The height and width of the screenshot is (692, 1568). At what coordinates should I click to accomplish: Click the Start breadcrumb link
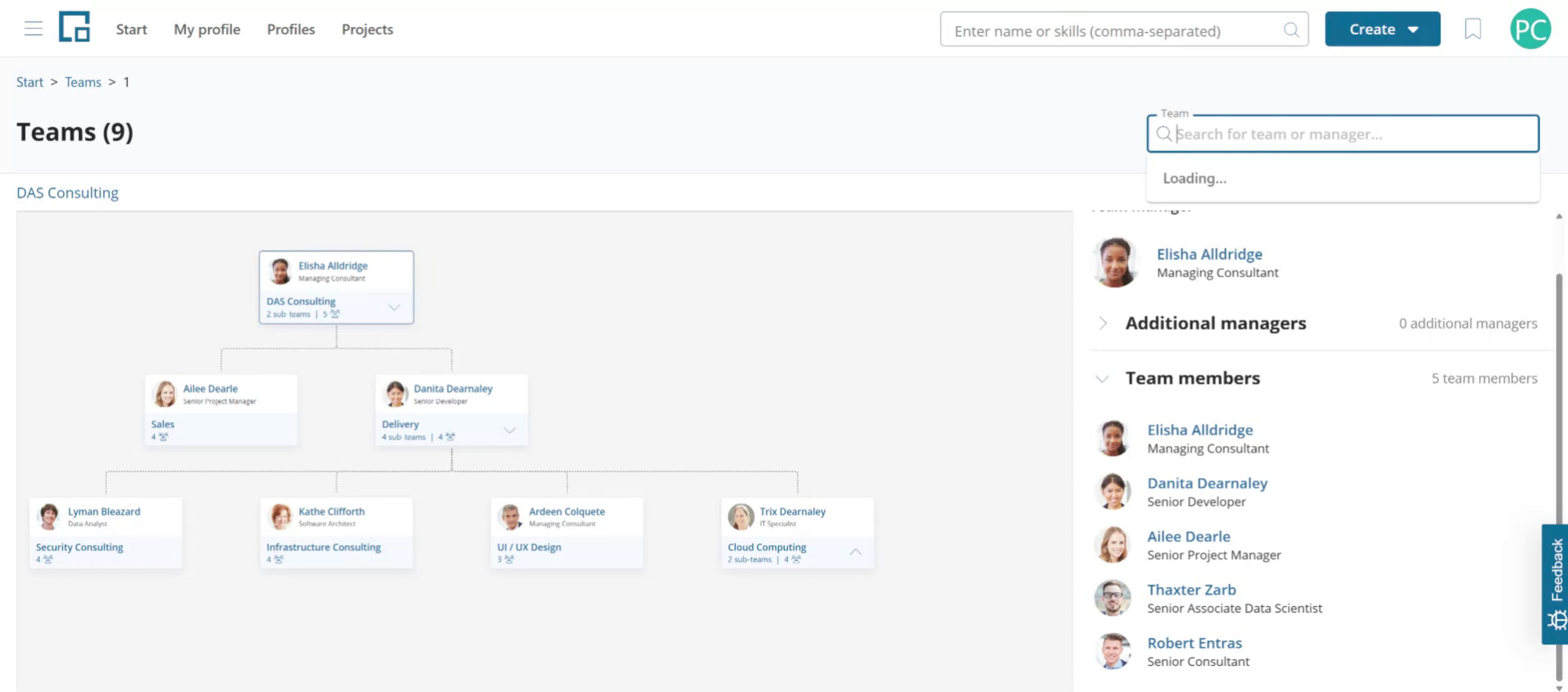[29, 82]
